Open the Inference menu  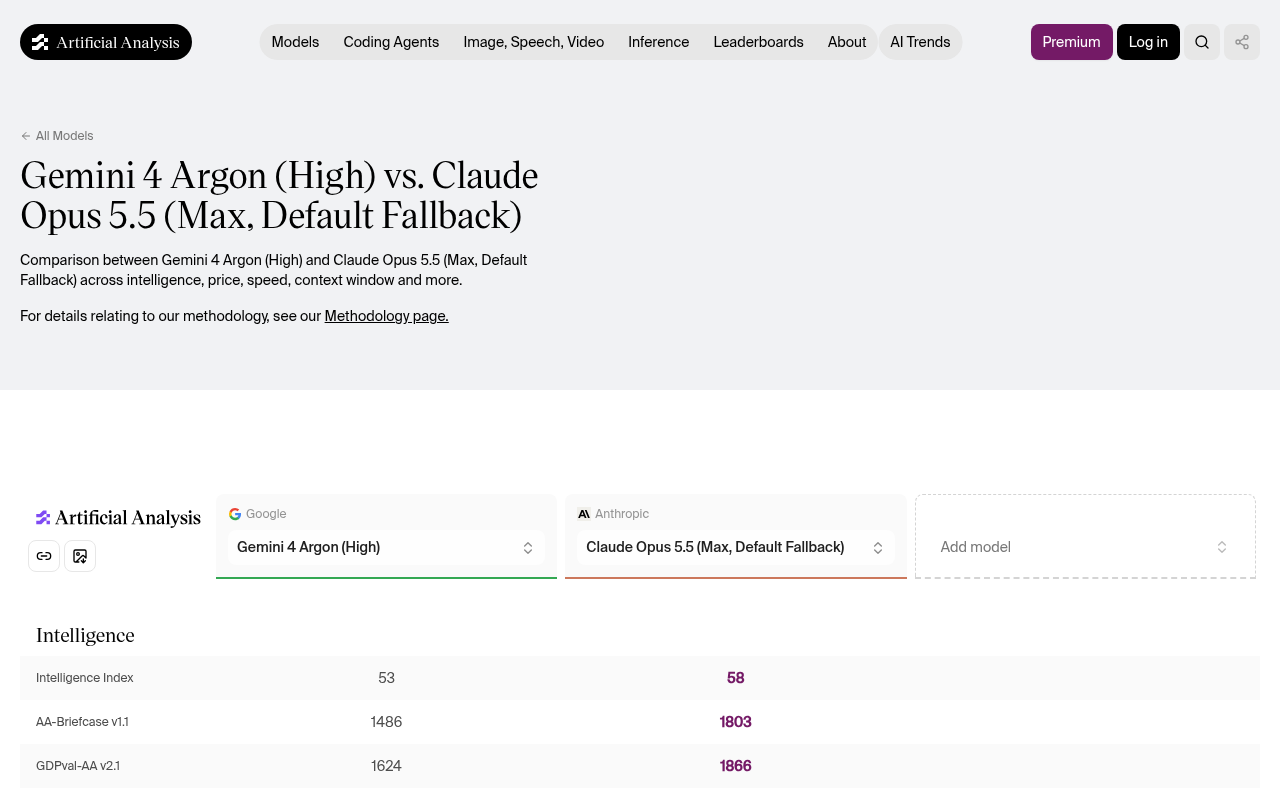tap(659, 42)
